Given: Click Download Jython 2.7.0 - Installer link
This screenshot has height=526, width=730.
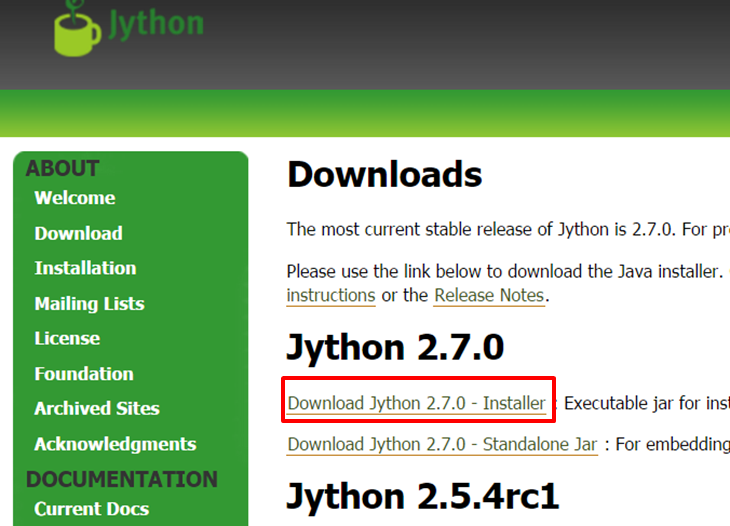Looking at the screenshot, I should point(417,403).
